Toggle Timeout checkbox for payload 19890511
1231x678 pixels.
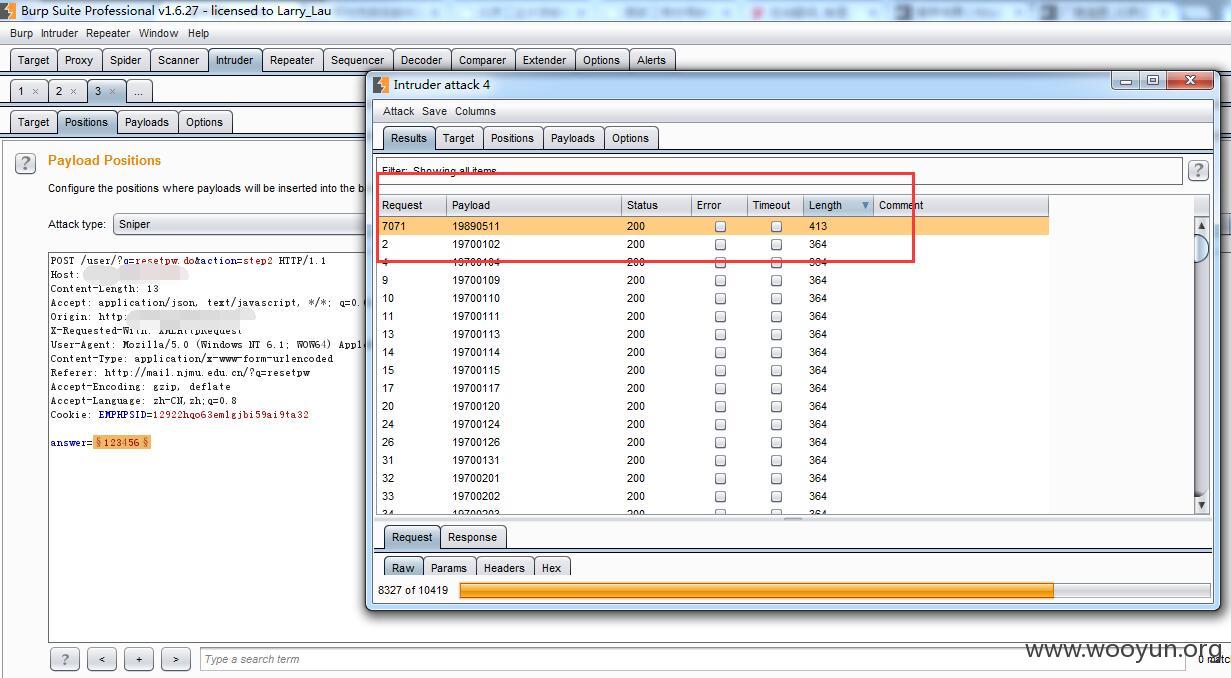(776, 227)
